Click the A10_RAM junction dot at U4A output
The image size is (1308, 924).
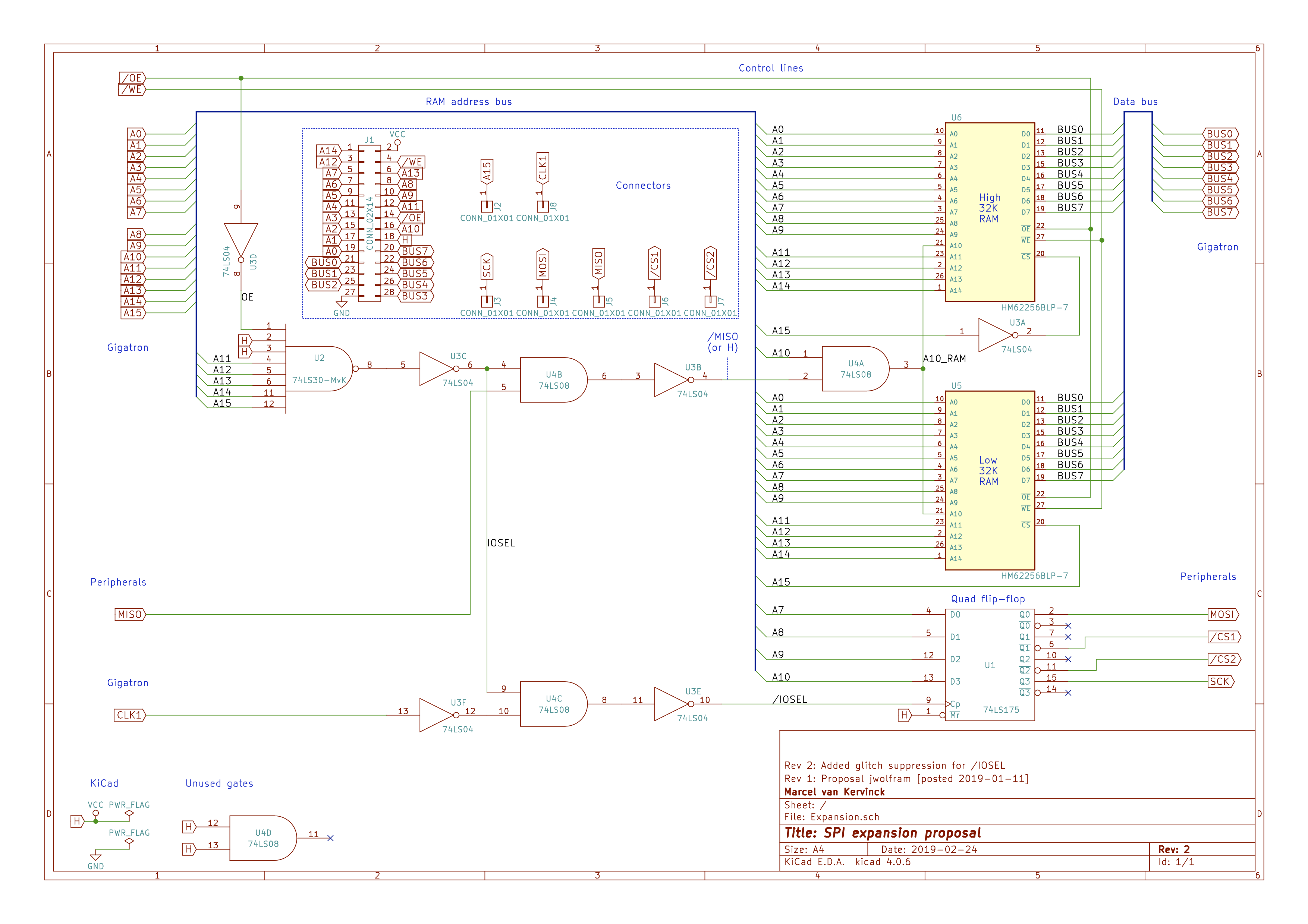click(923, 369)
